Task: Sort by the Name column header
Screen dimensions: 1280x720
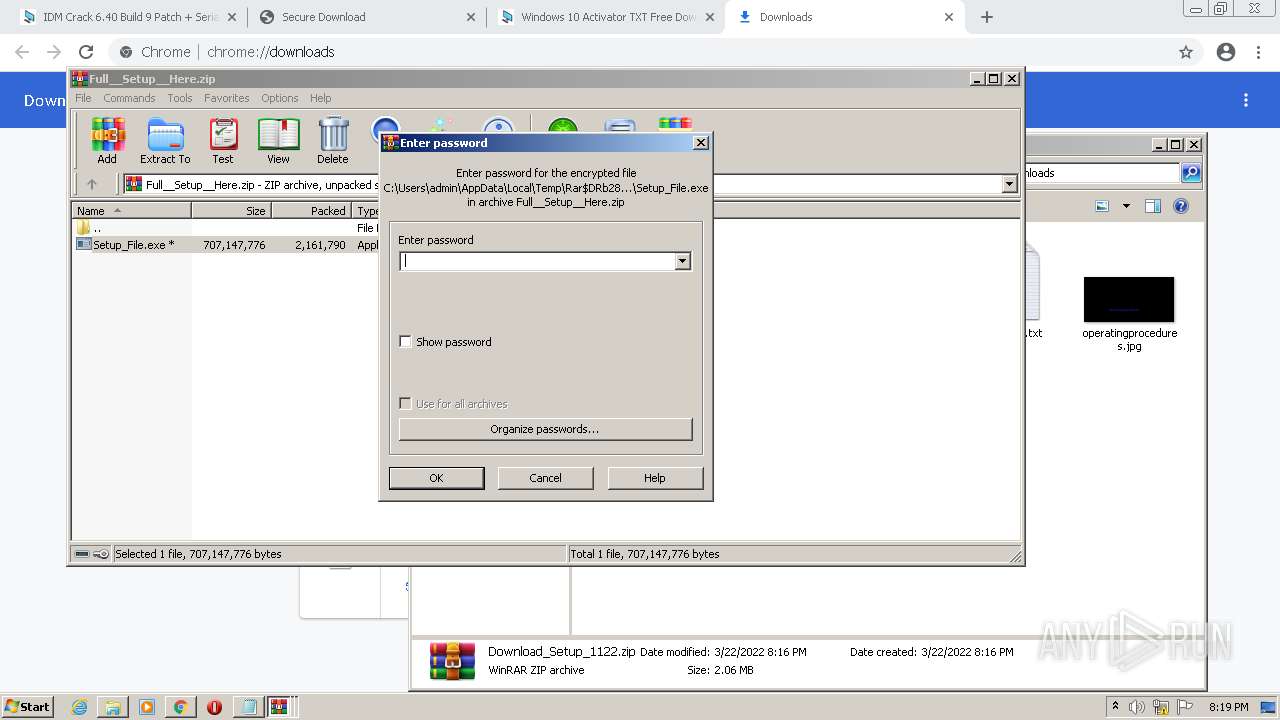Action: (131, 211)
